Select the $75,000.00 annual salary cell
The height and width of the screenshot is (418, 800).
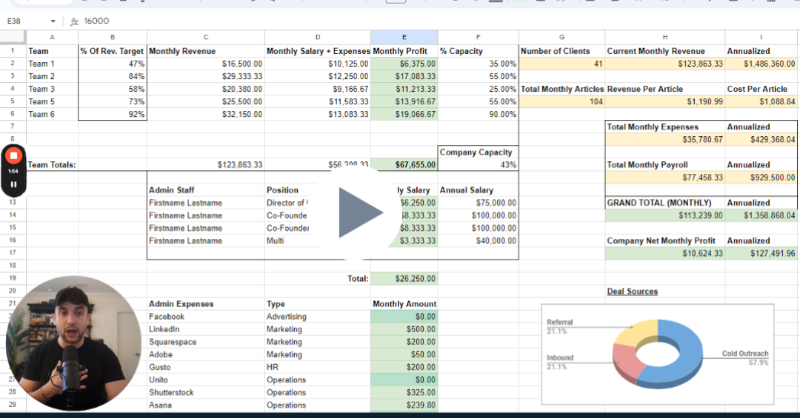coord(478,203)
